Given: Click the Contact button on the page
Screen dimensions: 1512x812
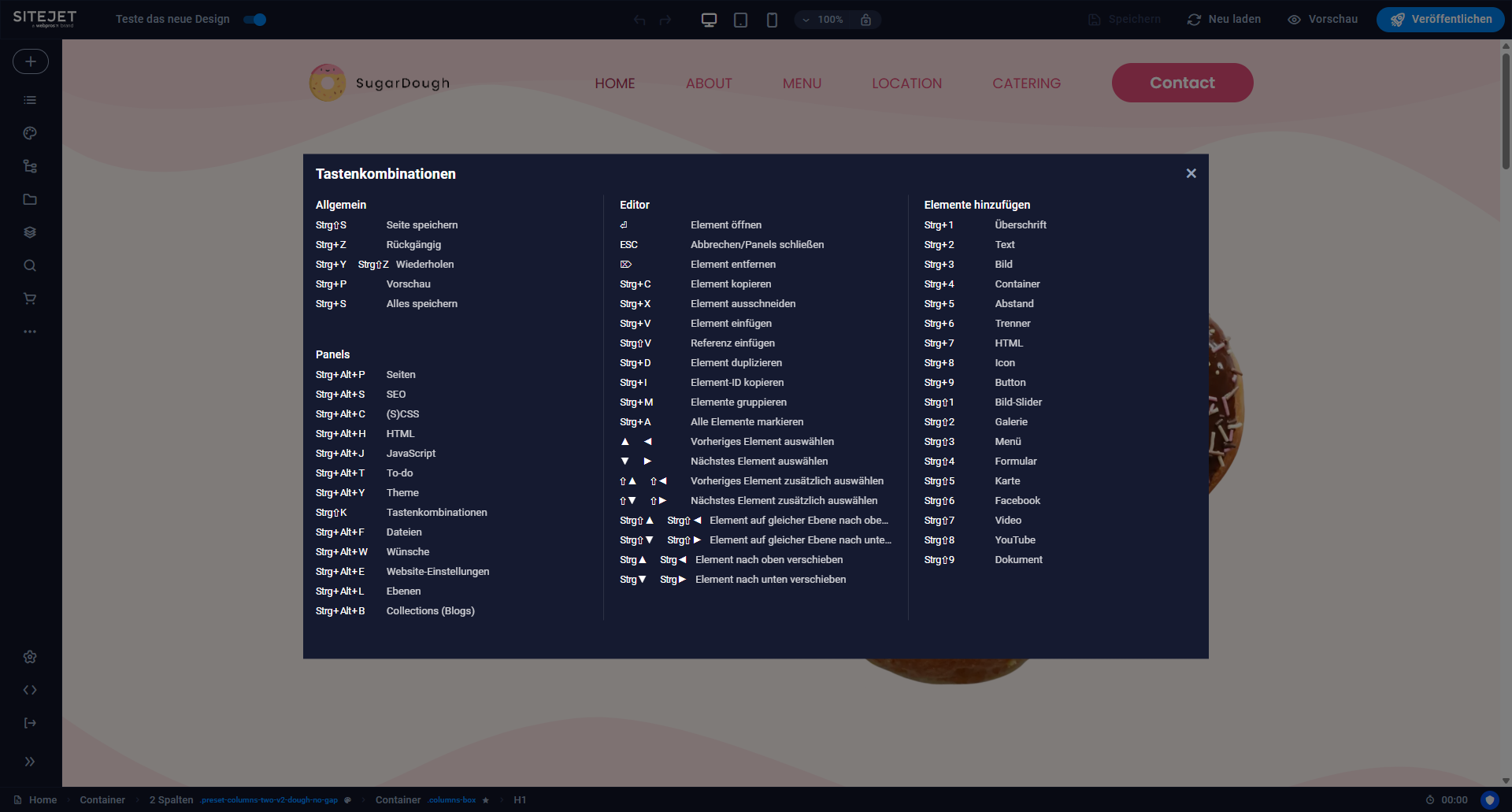Looking at the screenshot, I should coord(1182,83).
